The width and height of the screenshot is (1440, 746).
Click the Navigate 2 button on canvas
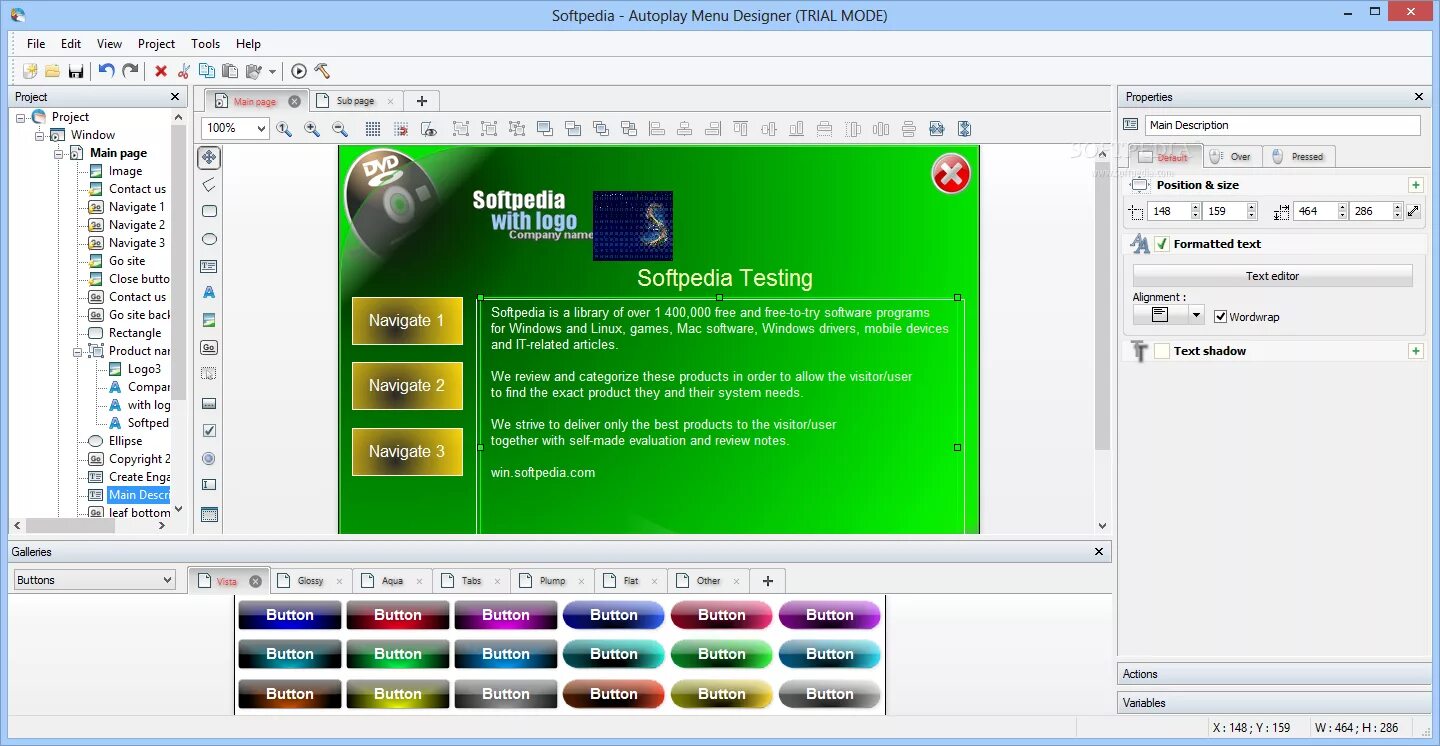click(407, 386)
